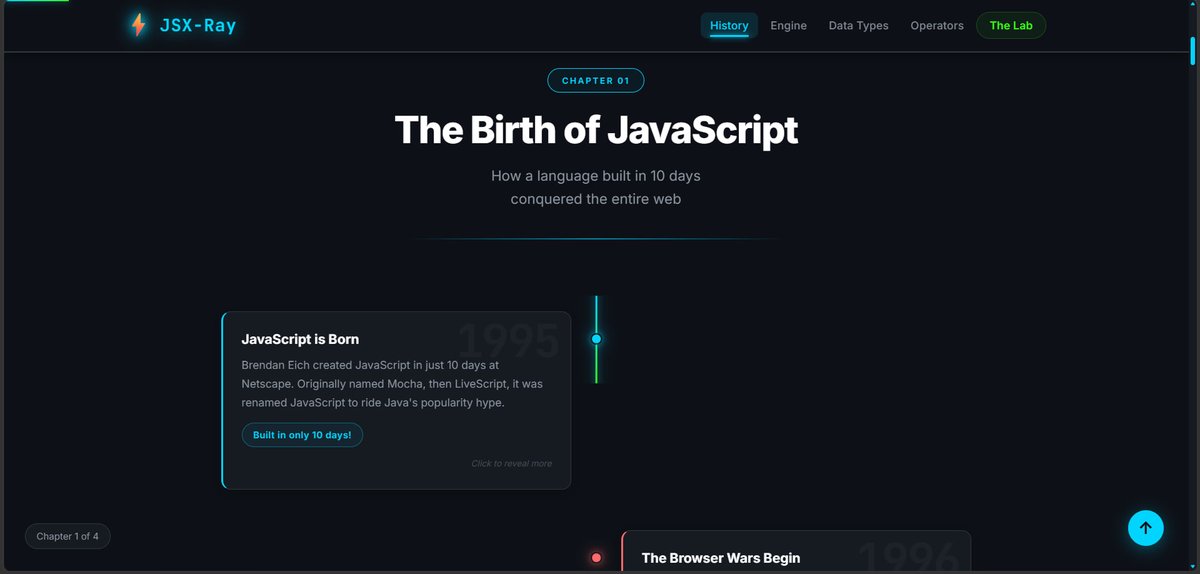Open The Lab button
Image resolution: width=1200 pixels, height=574 pixels.
tap(1011, 26)
